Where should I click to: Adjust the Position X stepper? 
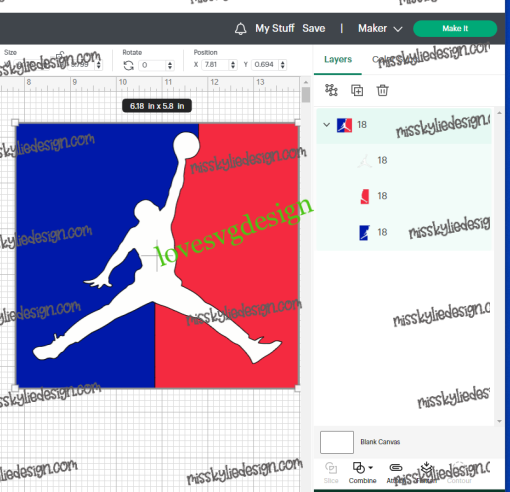click(233, 64)
